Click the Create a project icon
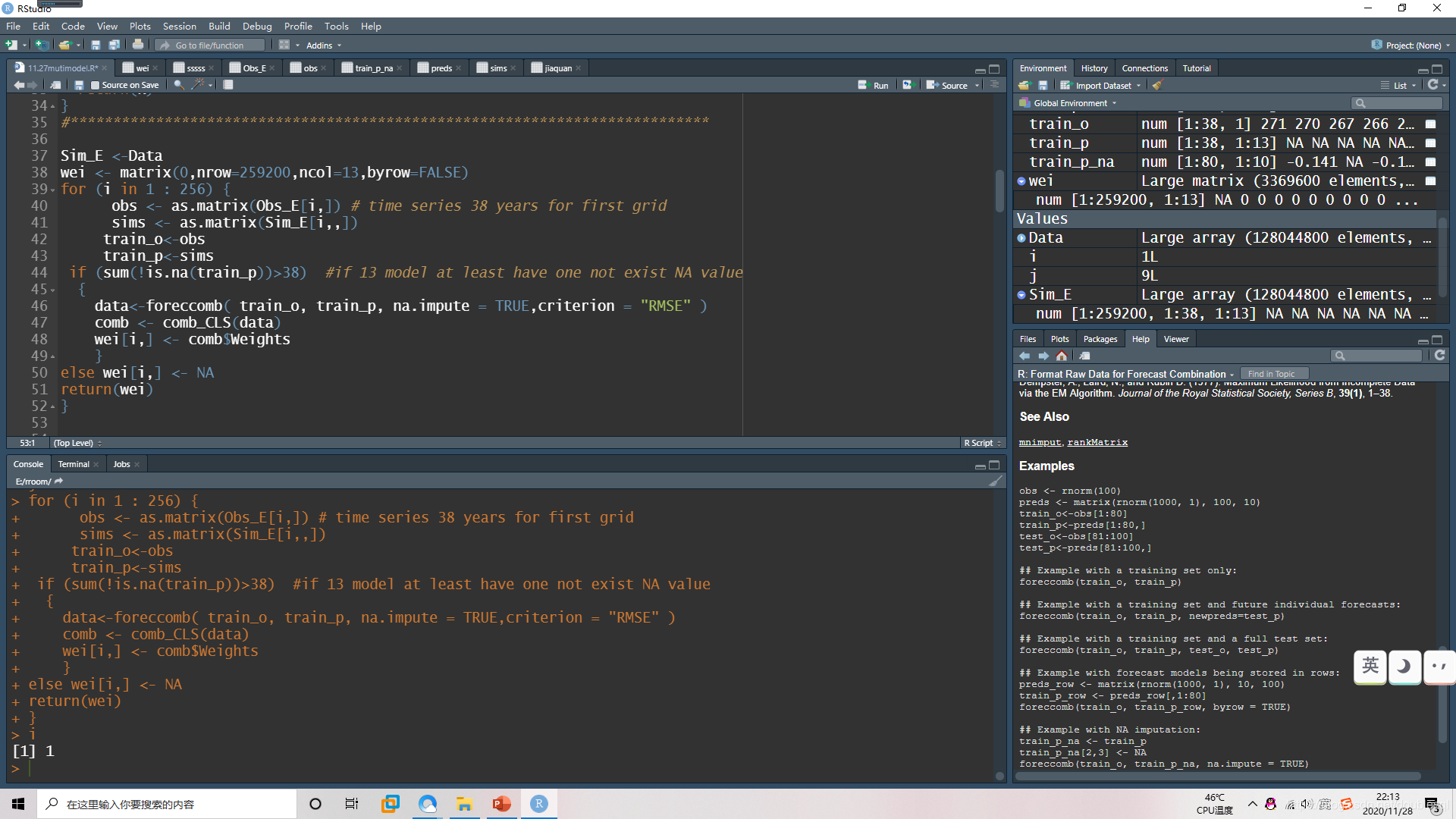The width and height of the screenshot is (1456, 819). point(42,45)
